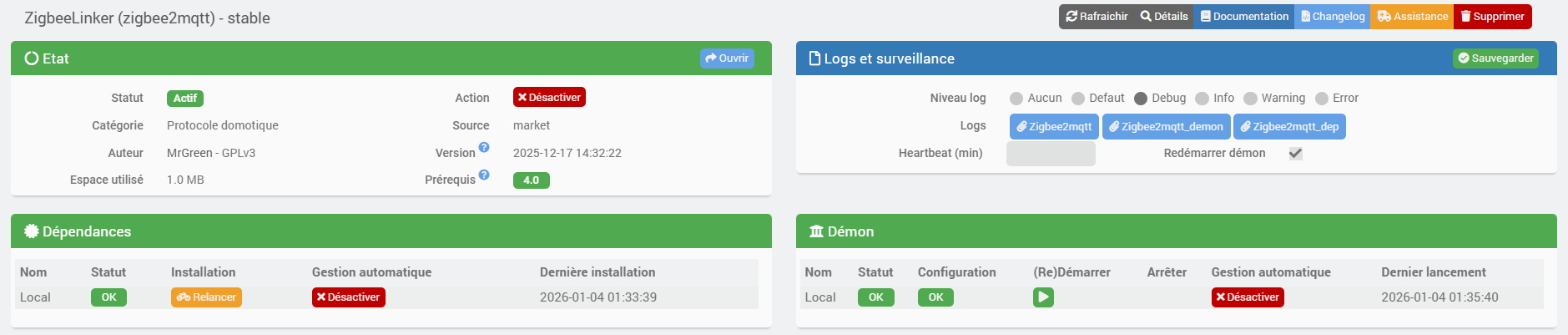
Task: Click the Heartbeat minutes input field
Action: [x=1051, y=154]
